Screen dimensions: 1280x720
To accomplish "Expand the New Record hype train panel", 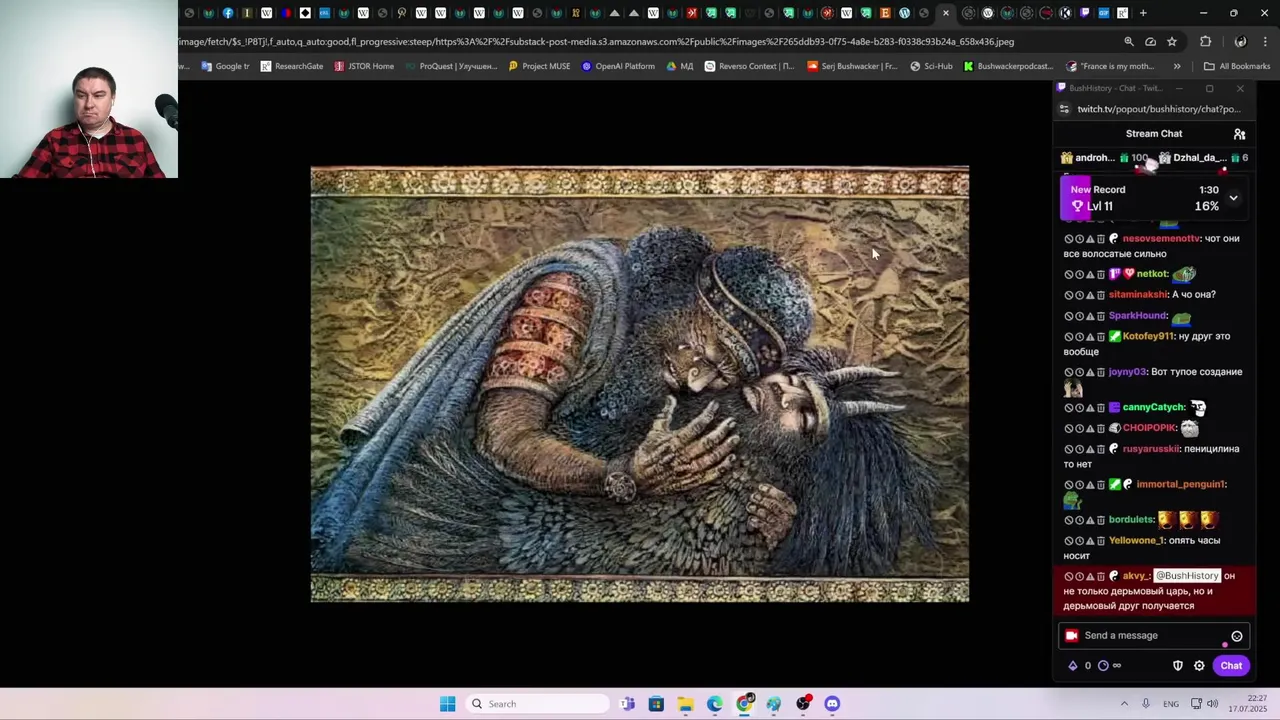I will click(x=1233, y=198).
